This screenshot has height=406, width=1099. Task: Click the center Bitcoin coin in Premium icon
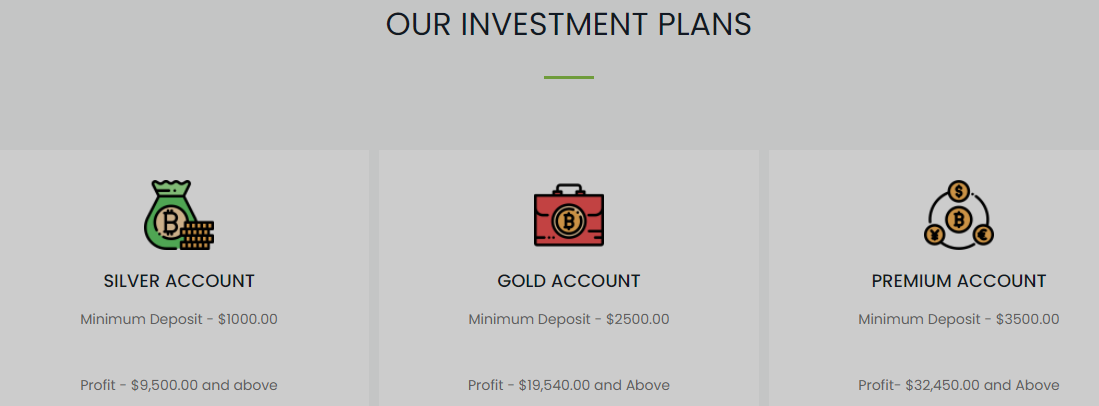coord(958,219)
